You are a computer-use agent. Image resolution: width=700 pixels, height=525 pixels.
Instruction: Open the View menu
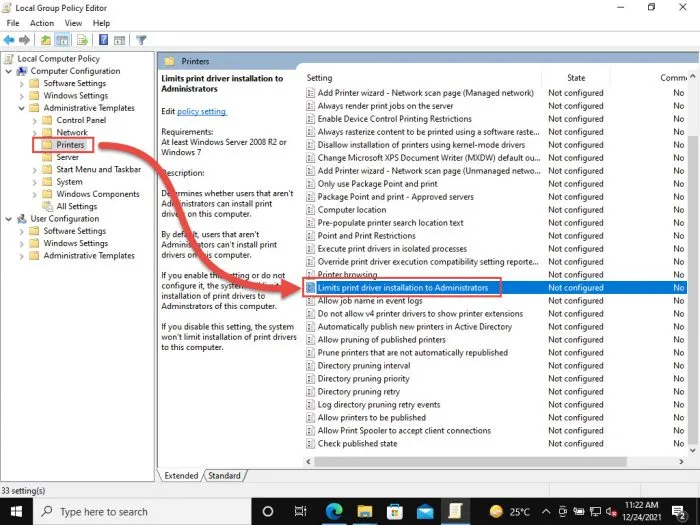click(x=73, y=23)
